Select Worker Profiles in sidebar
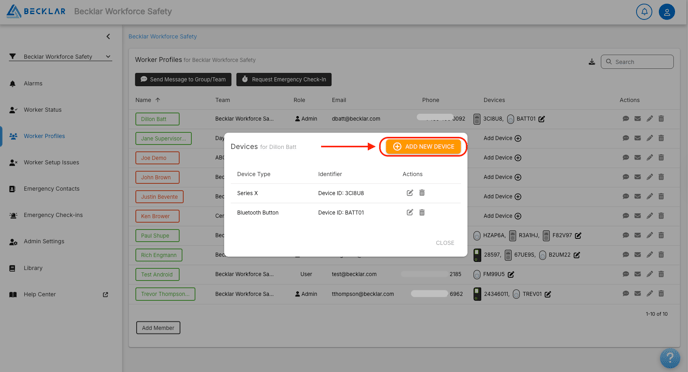The height and width of the screenshot is (372, 688). pos(44,136)
